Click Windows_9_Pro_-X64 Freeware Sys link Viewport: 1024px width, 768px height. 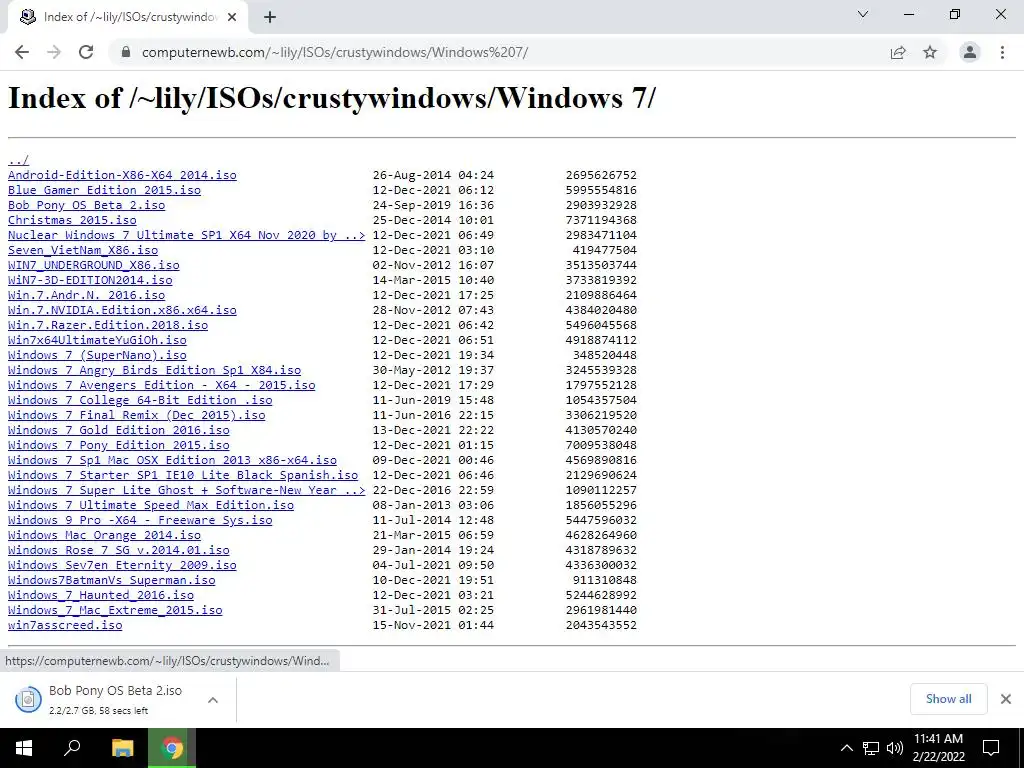pyautogui.click(x=140, y=520)
